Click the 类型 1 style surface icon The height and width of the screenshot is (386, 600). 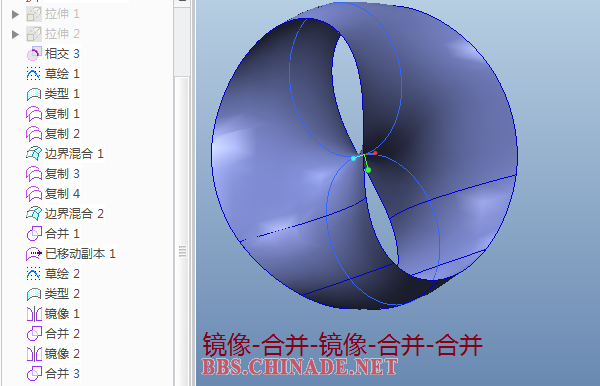coord(34,94)
